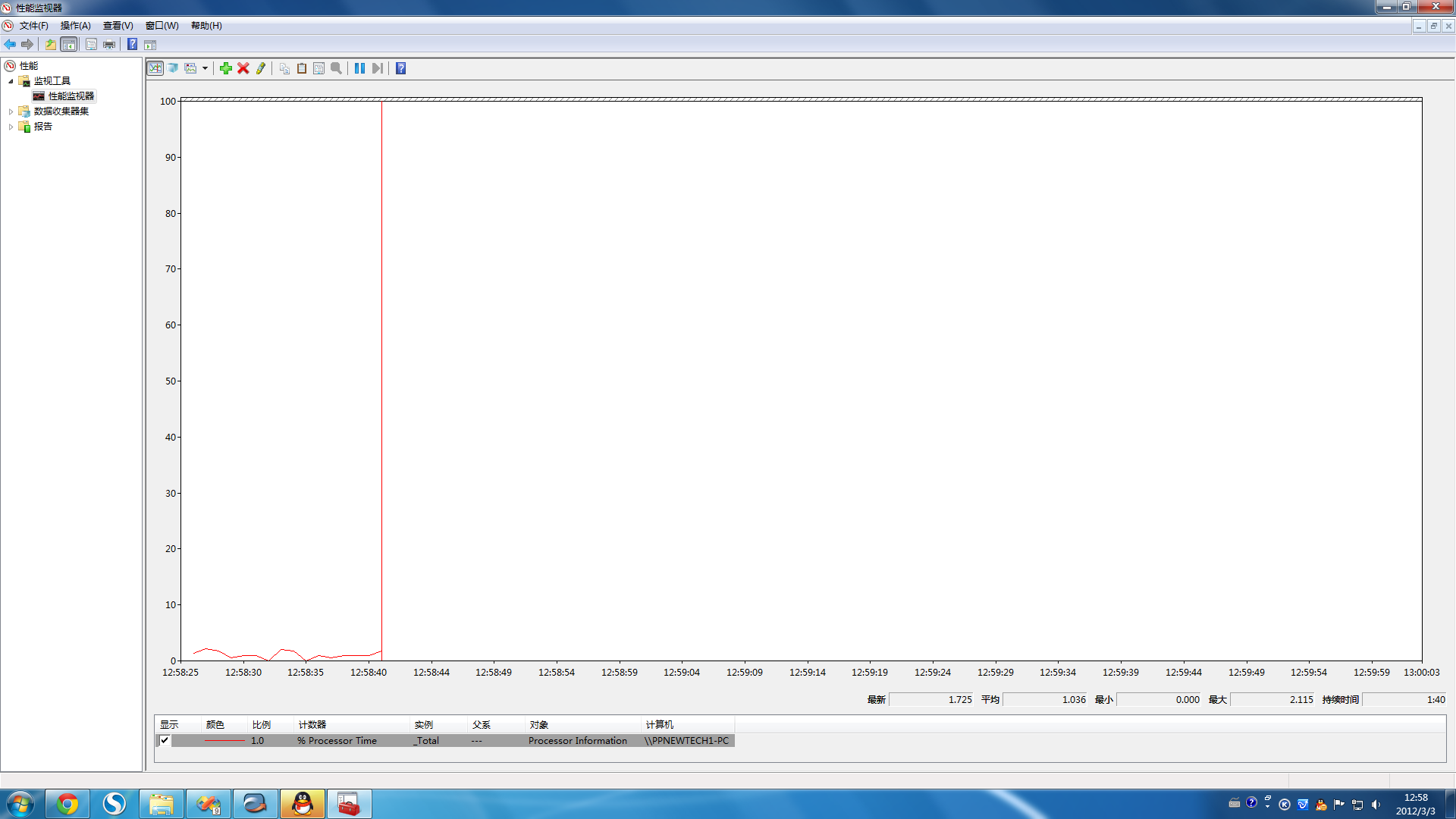This screenshot has width=1456, height=819.
Task: Click the Up one level folder icon
Action: 51,45
